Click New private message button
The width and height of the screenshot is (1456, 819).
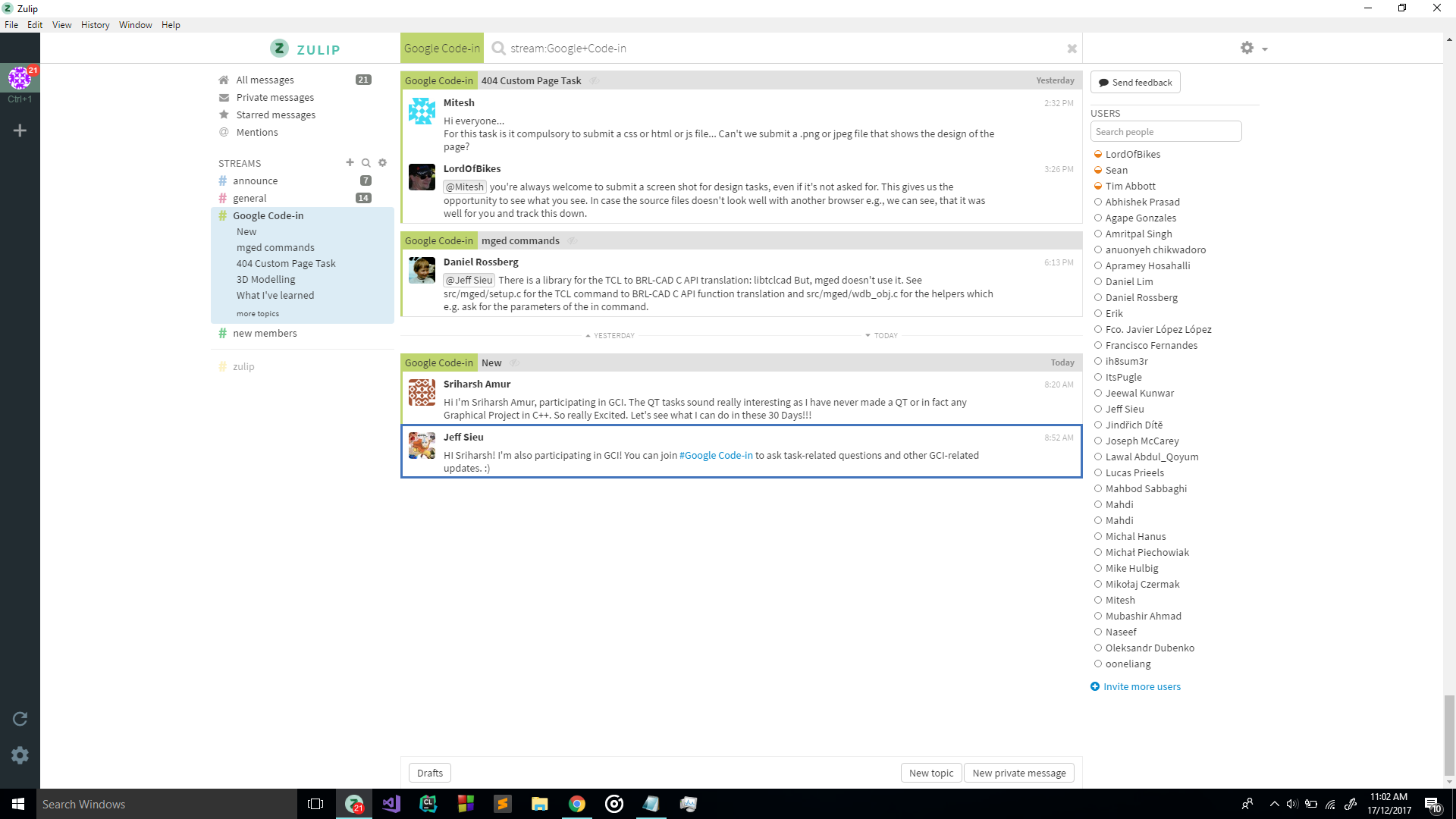point(1019,773)
